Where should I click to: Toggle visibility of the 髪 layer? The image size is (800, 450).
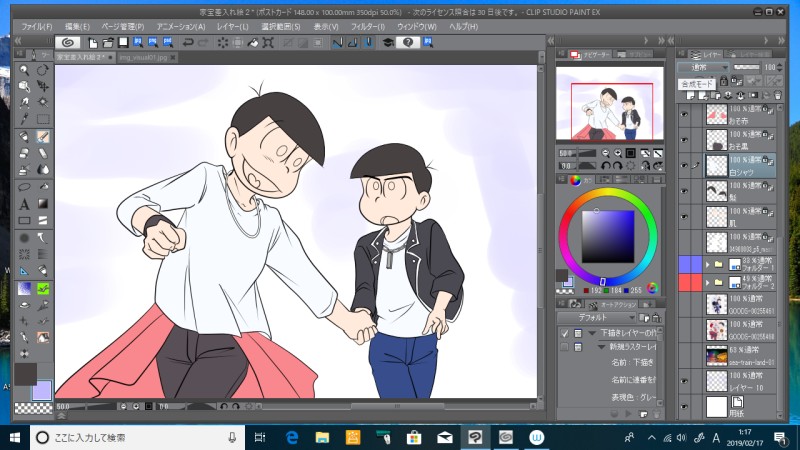(x=684, y=191)
